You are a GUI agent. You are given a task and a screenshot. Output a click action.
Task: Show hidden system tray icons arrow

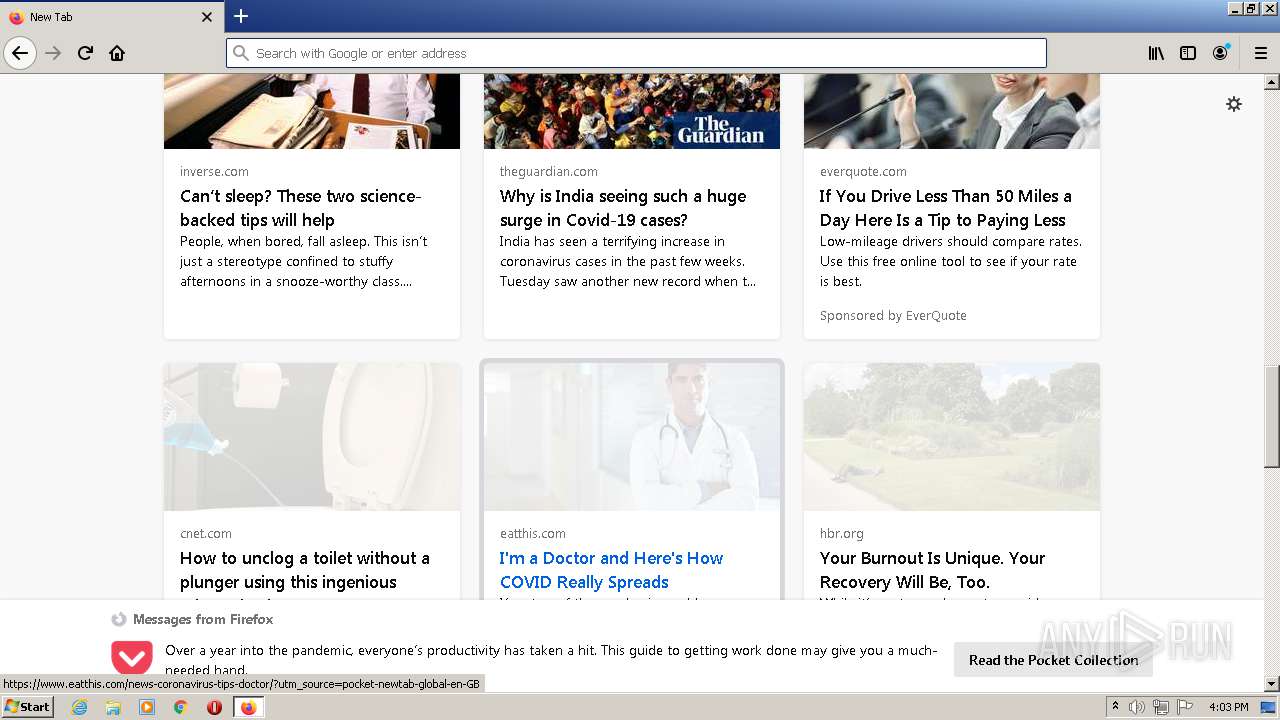[x=1115, y=707]
